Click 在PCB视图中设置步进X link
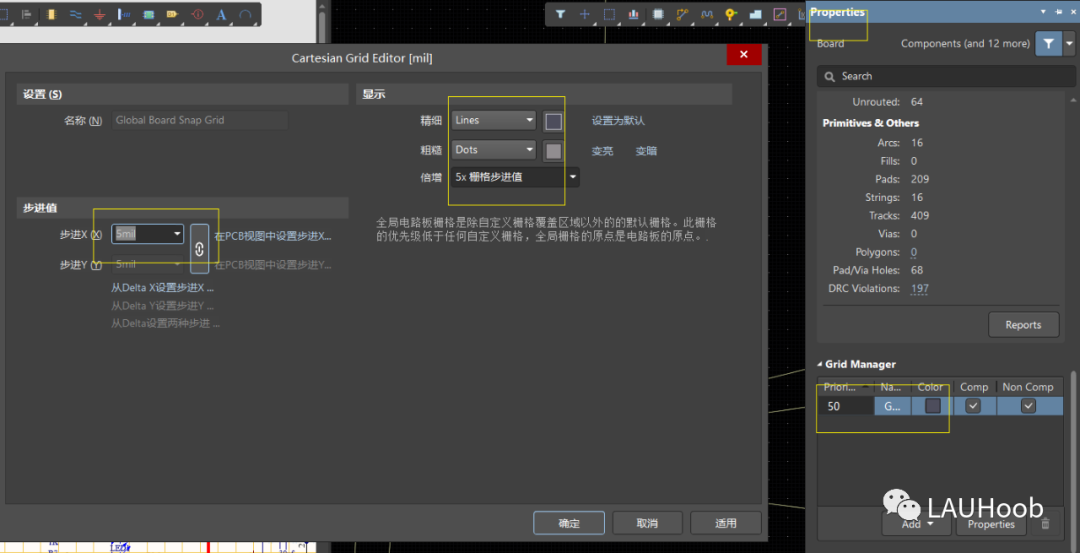This screenshot has height=553, width=1080. [x=273, y=236]
